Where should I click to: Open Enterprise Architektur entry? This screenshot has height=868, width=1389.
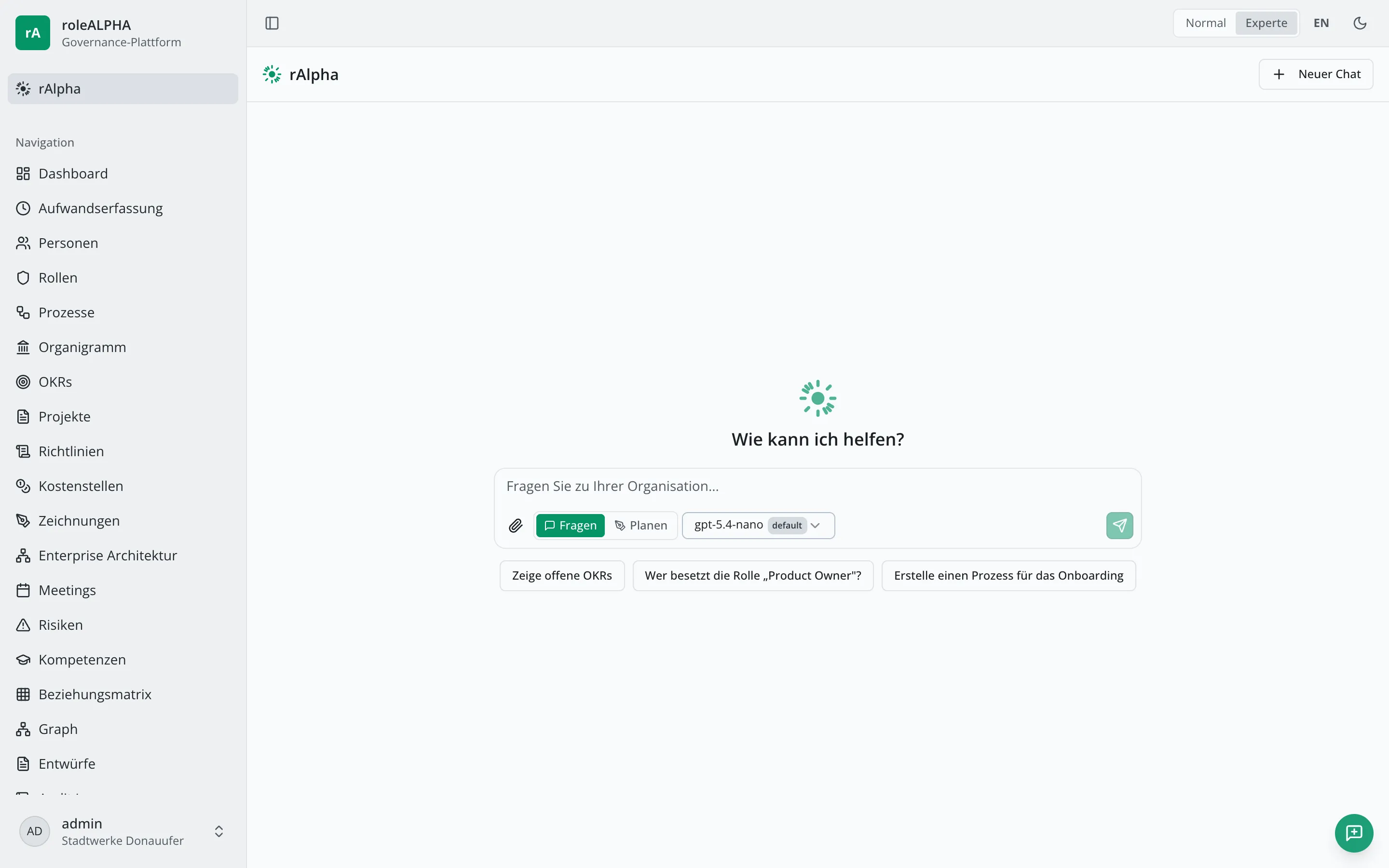click(123, 556)
